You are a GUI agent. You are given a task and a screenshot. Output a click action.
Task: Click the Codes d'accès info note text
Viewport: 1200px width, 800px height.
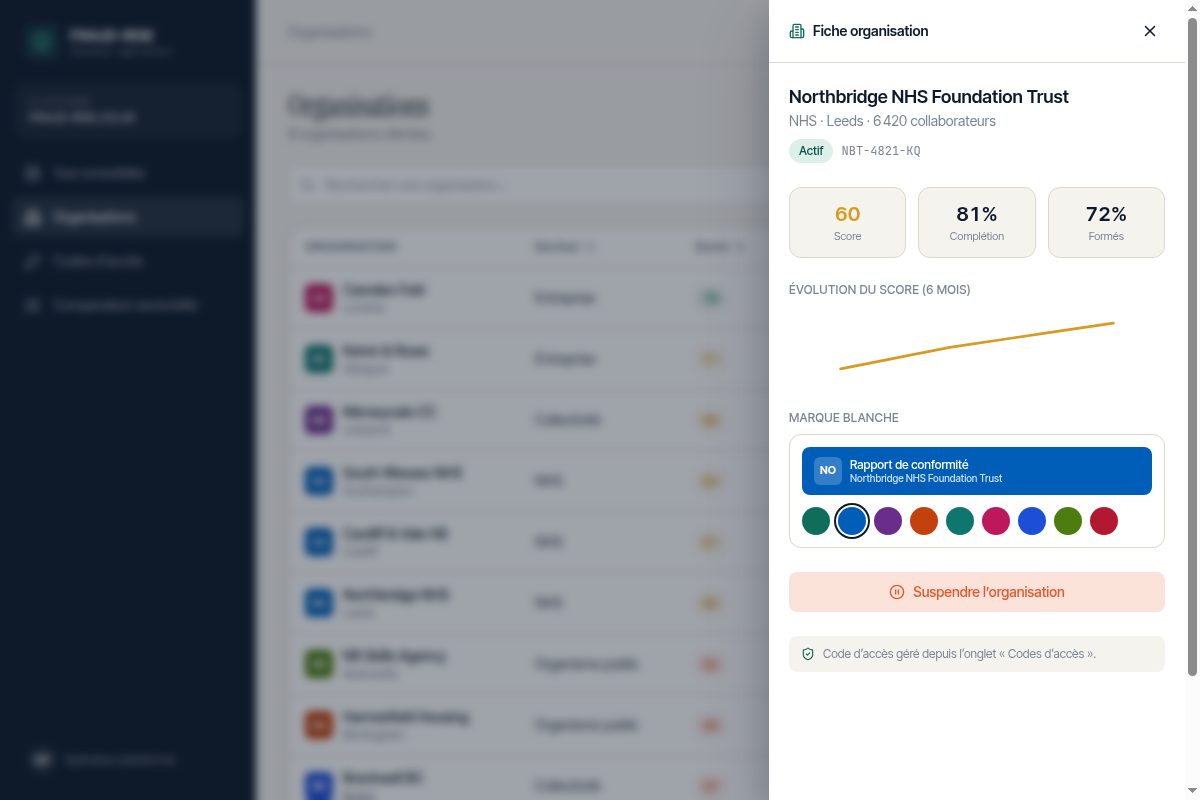(959, 654)
